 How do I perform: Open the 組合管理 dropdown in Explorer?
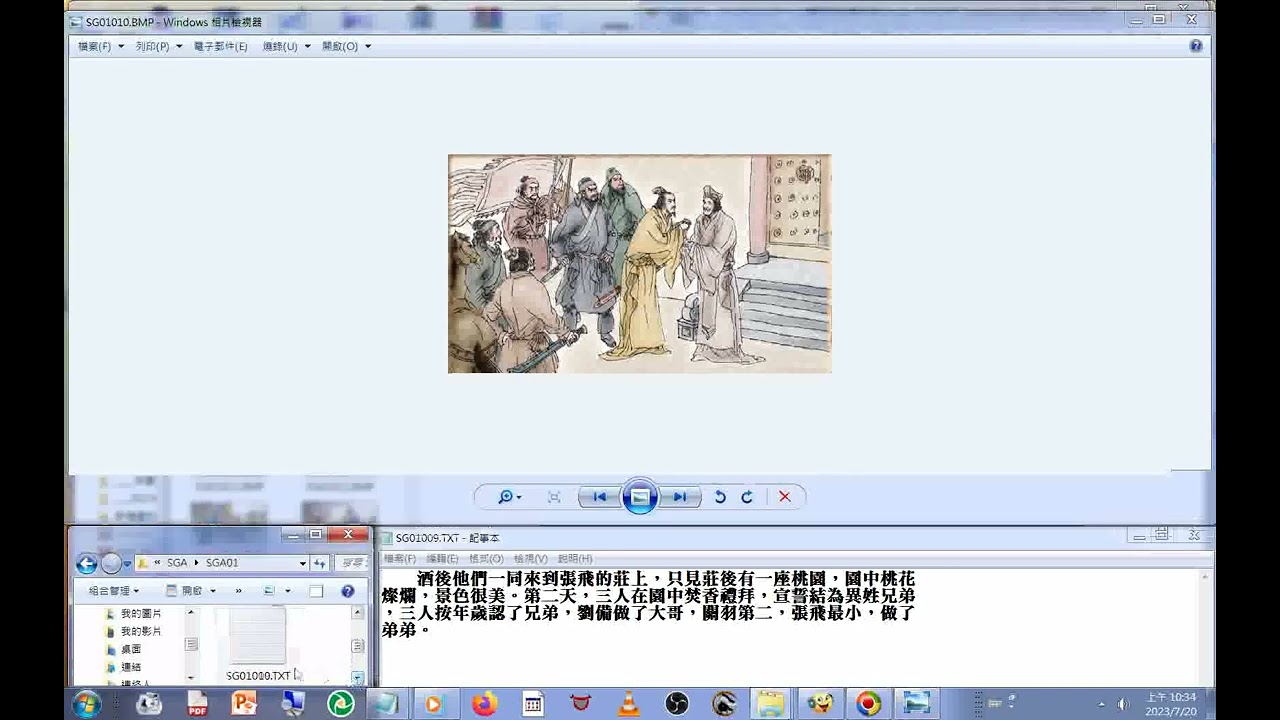tap(114, 591)
